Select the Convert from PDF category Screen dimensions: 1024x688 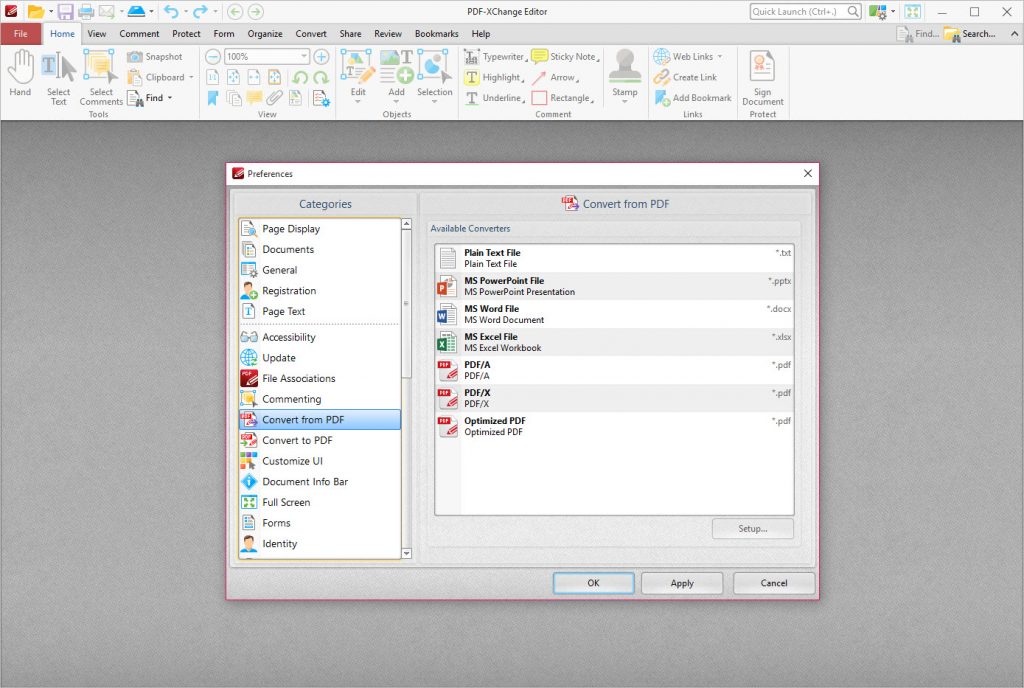click(x=305, y=419)
